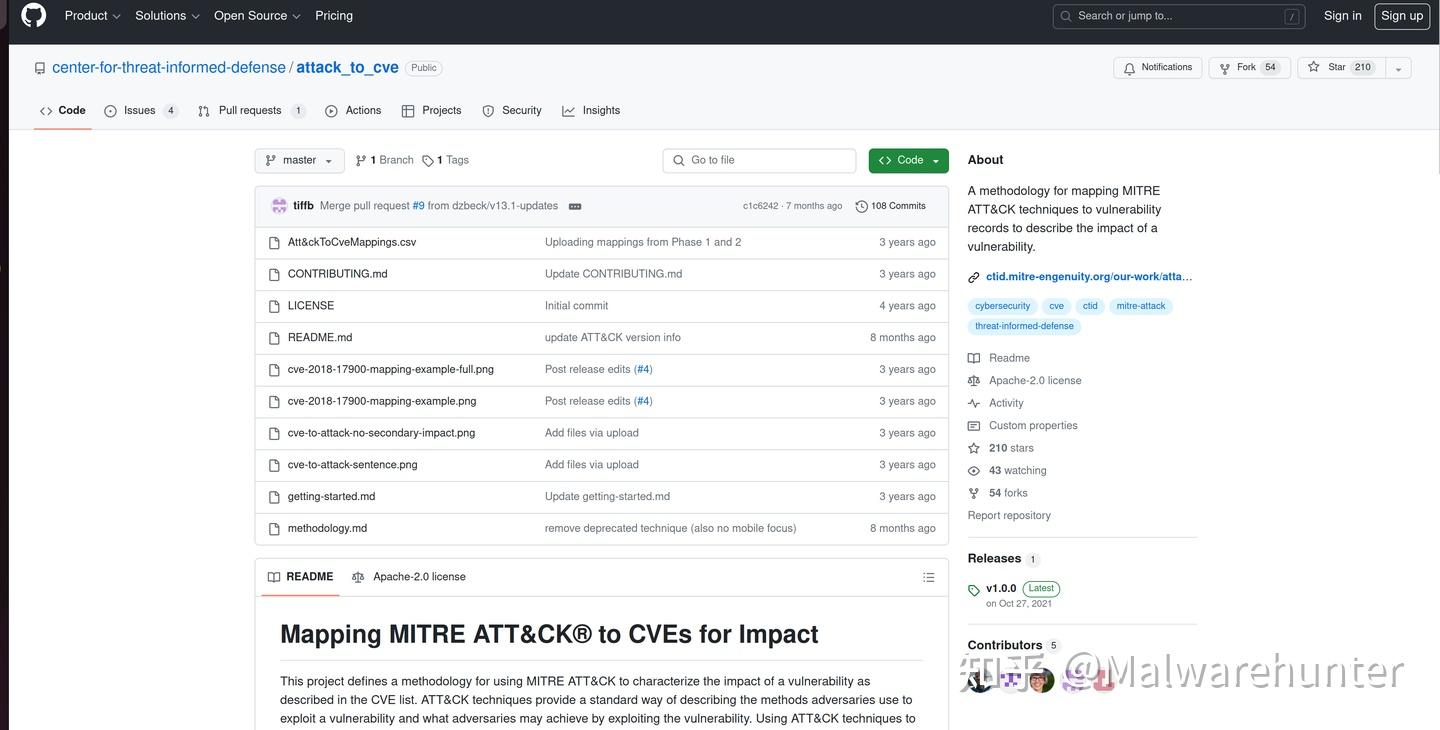Select the Apache-2.0 license tab
Image resolution: width=1440 pixels, height=730 pixels.
[409, 577]
